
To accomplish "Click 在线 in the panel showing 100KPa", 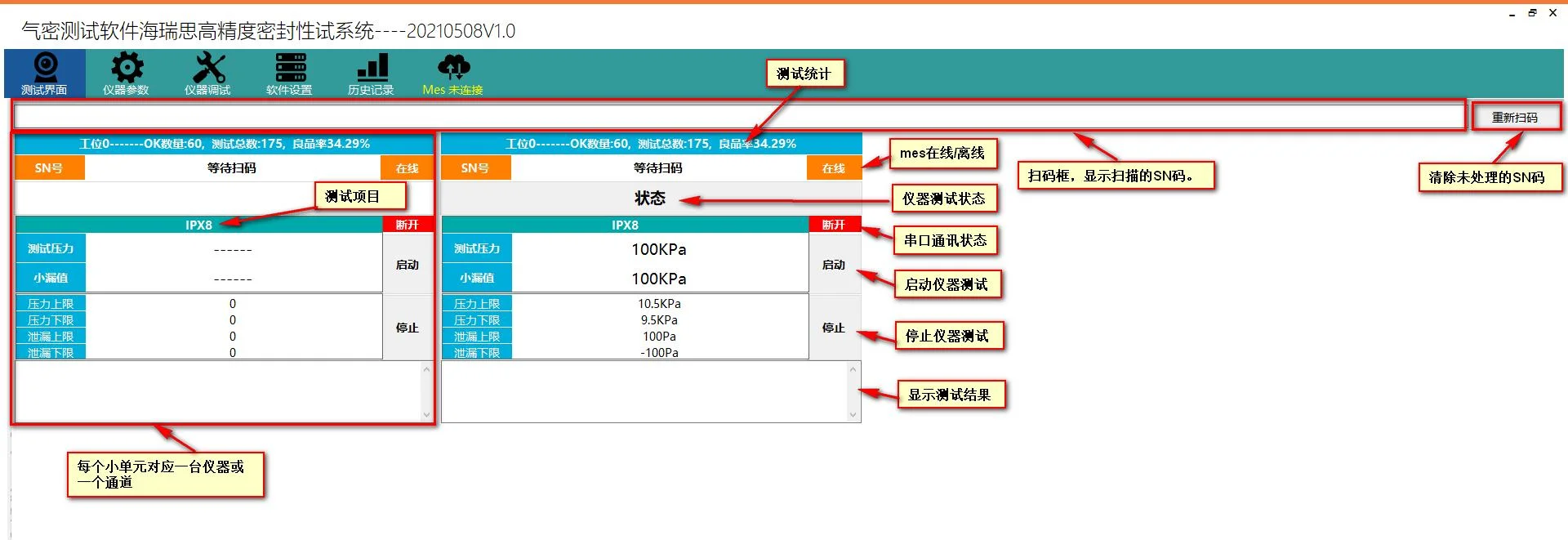I will (833, 168).
